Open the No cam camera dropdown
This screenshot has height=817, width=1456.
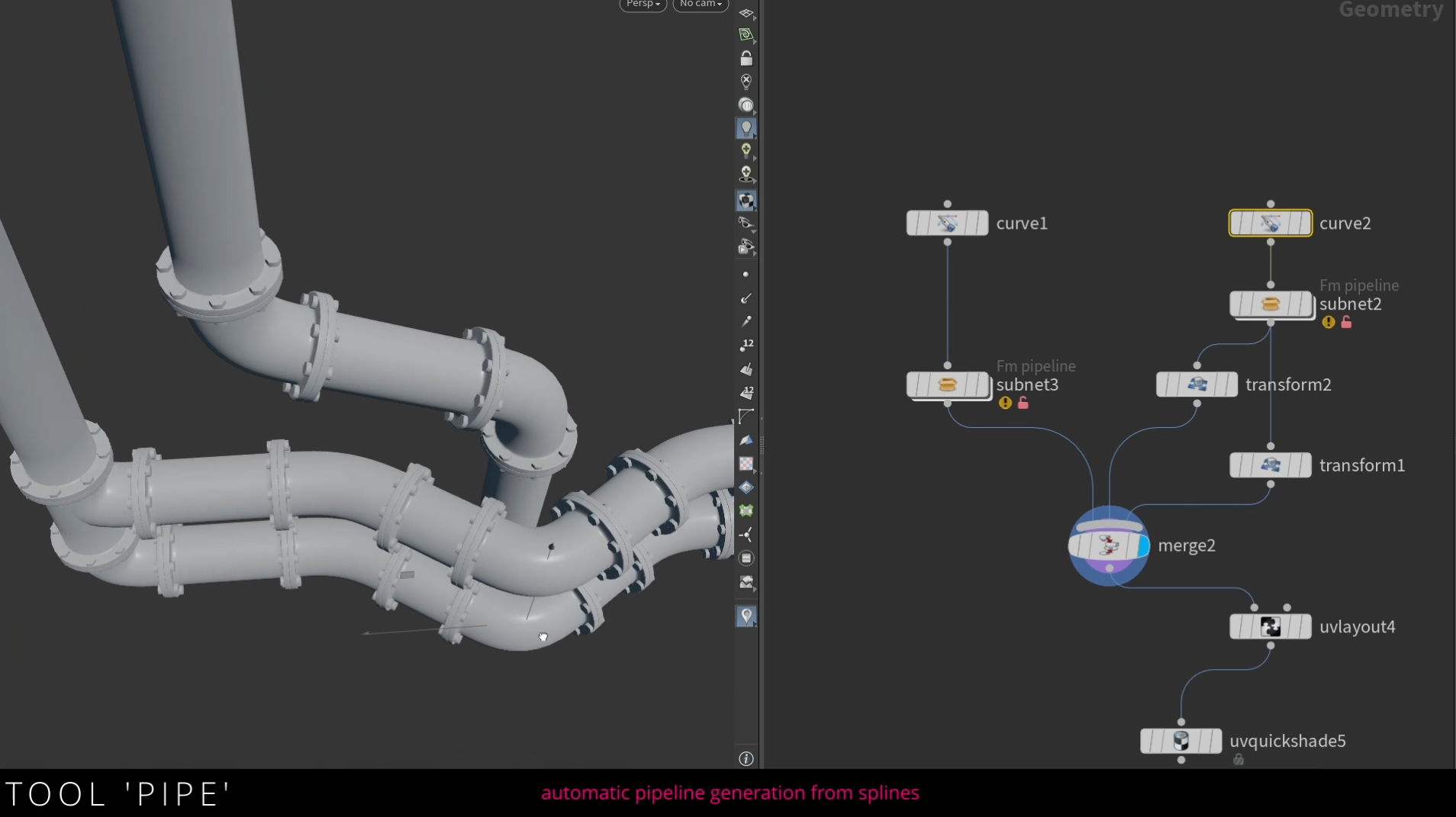(x=699, y=4)
